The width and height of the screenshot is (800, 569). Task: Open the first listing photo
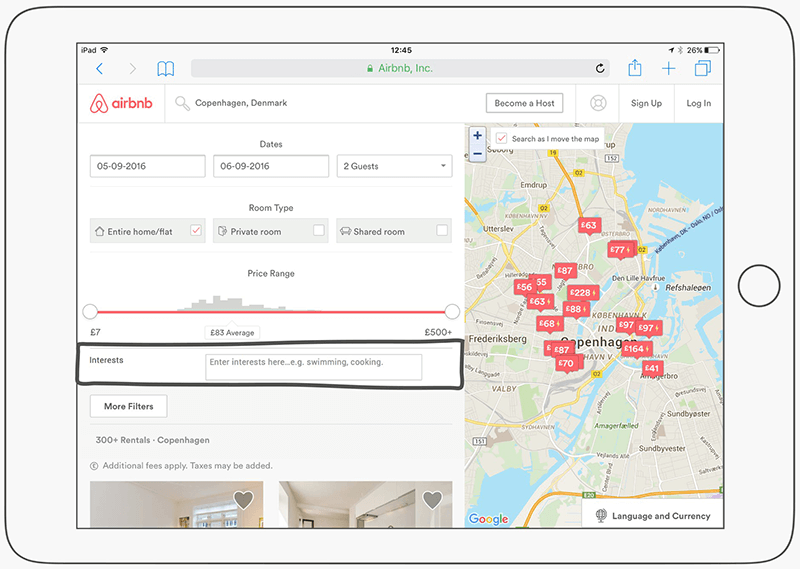(177, 504)
